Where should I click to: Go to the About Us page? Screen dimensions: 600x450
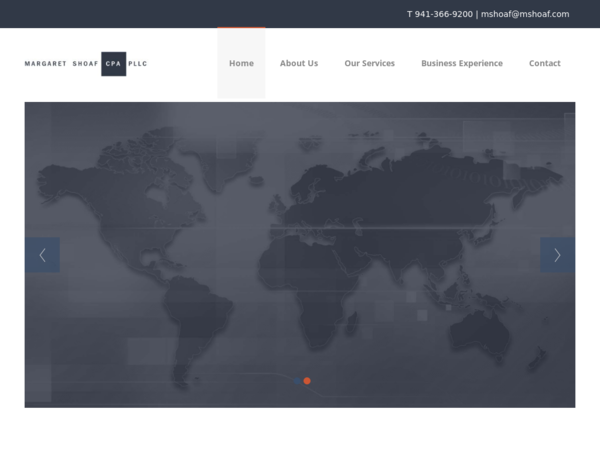pyautogui.click(x=299, y=63)
